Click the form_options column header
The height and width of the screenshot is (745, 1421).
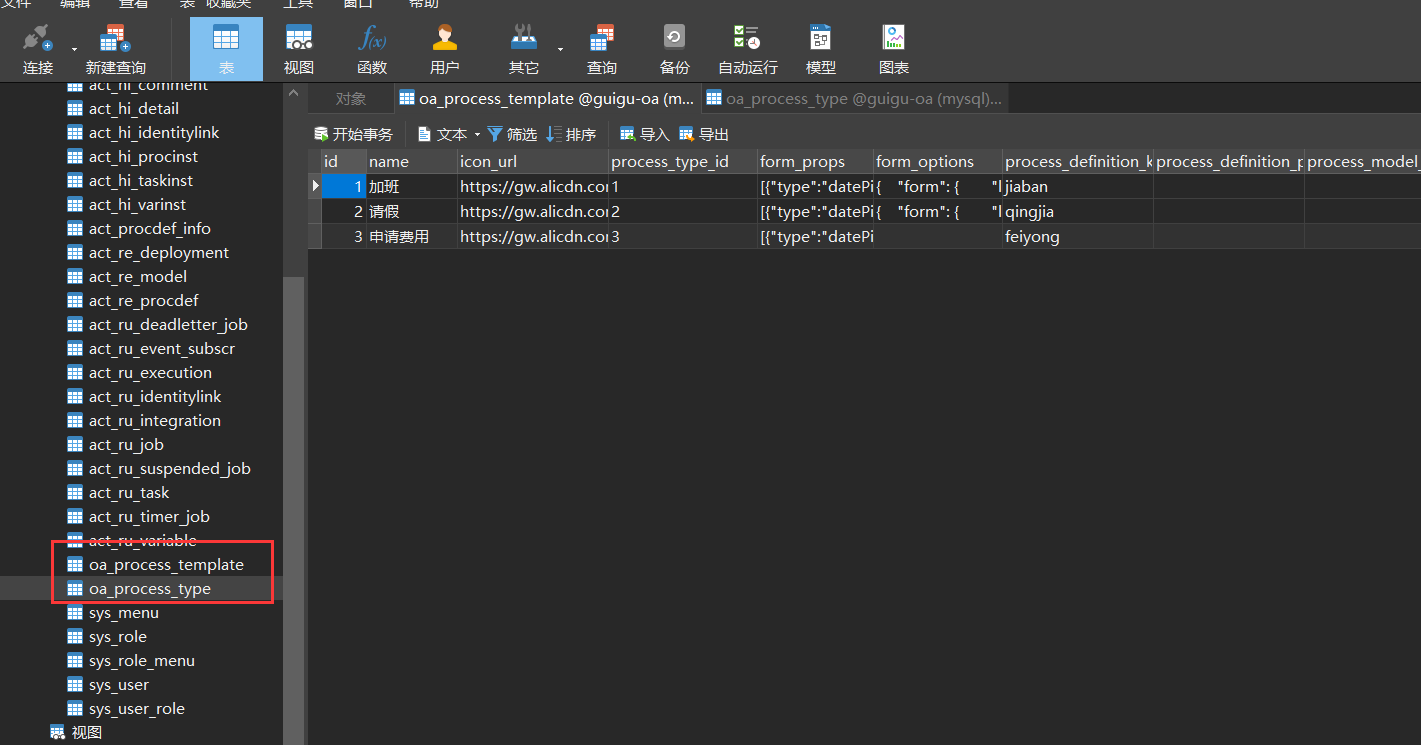click(x=938, y=161)
